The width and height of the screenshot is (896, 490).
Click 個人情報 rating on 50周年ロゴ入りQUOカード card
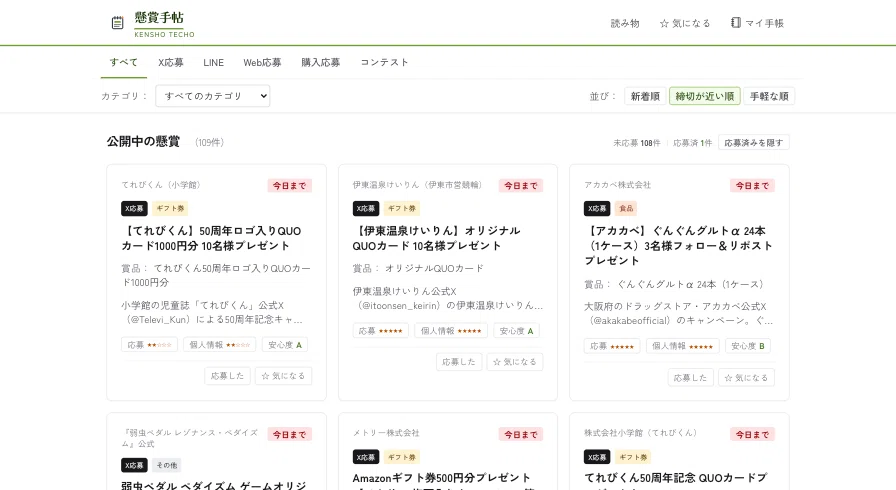tap(220, 345)
